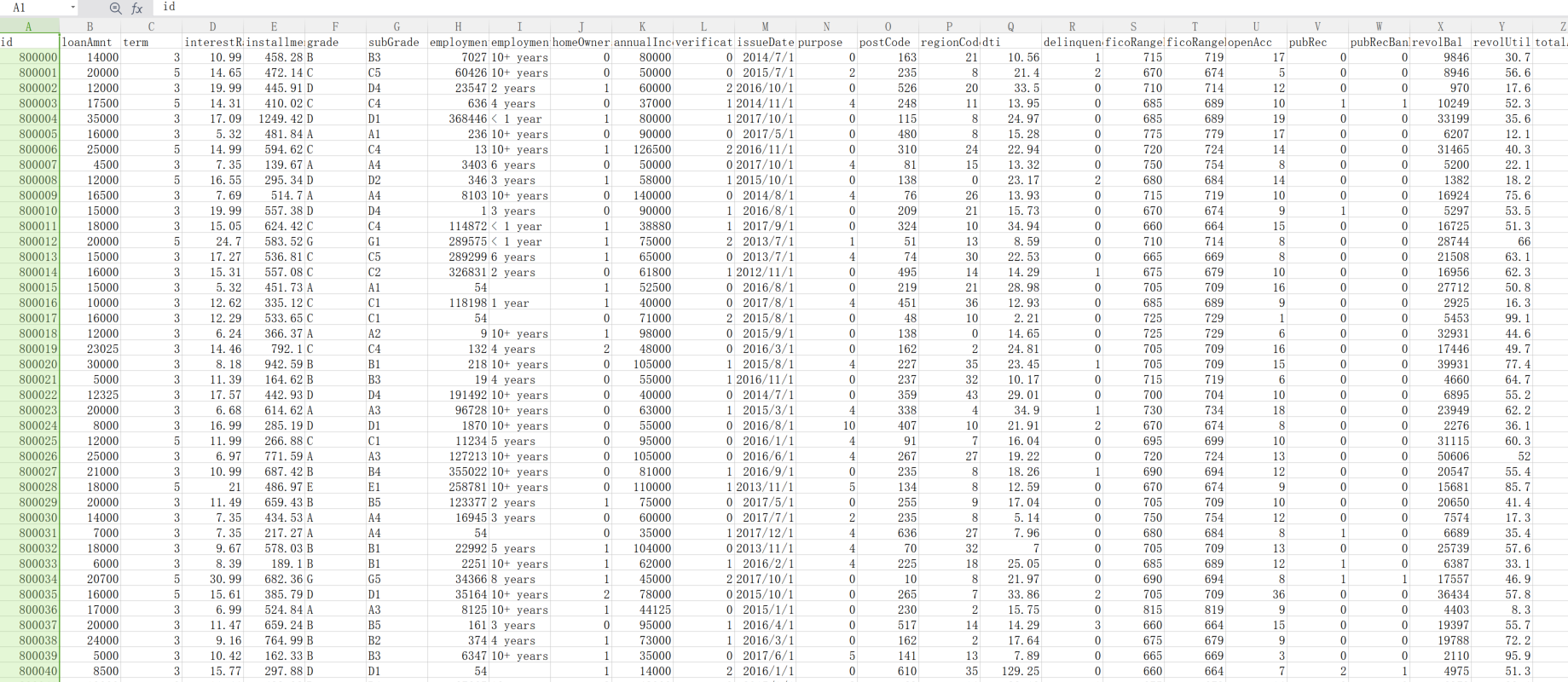Image resolution: width=1568 pixels, height=682 pixels.
Task: Select column X header
Action: [x=1440, y=26]
